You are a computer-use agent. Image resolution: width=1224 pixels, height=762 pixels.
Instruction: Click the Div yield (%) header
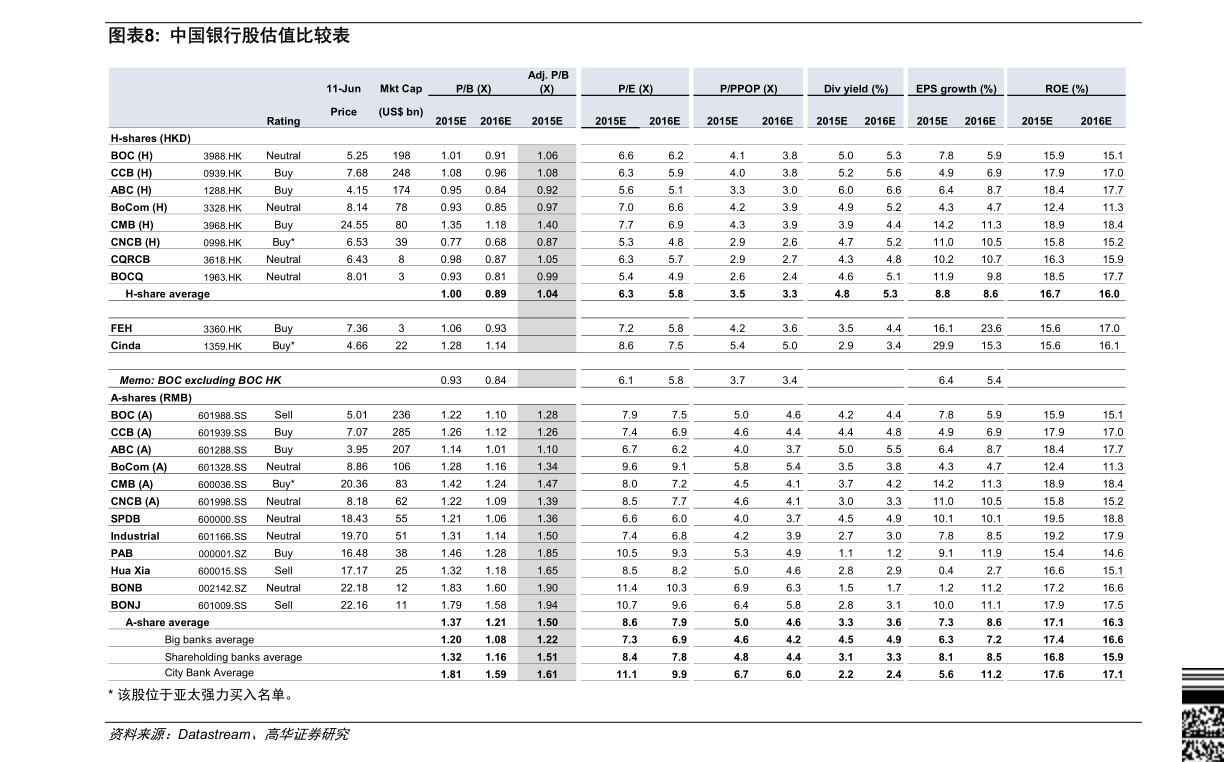855,89
